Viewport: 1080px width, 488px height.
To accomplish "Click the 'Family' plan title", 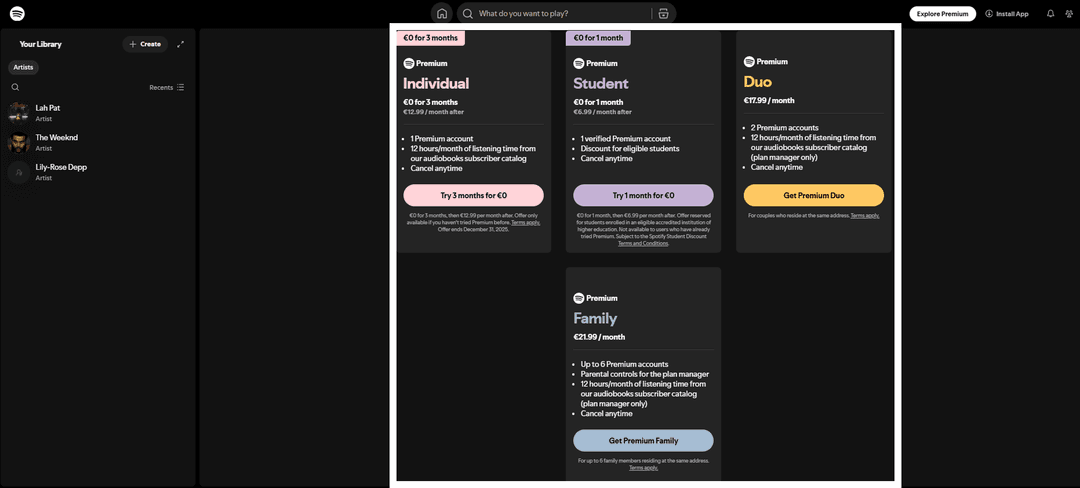I will (x=595, y=318).
